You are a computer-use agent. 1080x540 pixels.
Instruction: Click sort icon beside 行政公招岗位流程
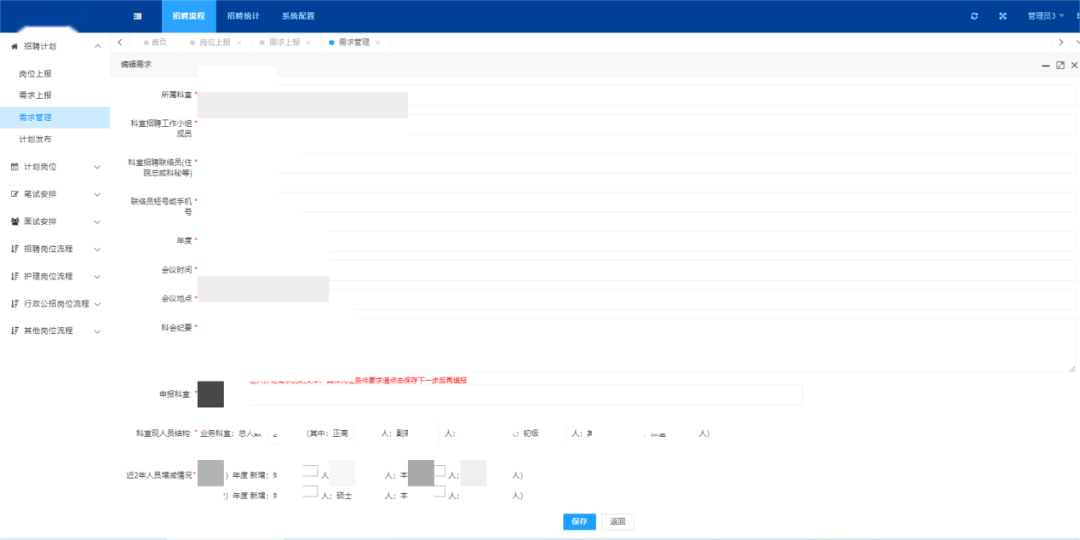(x=14, y=303)
